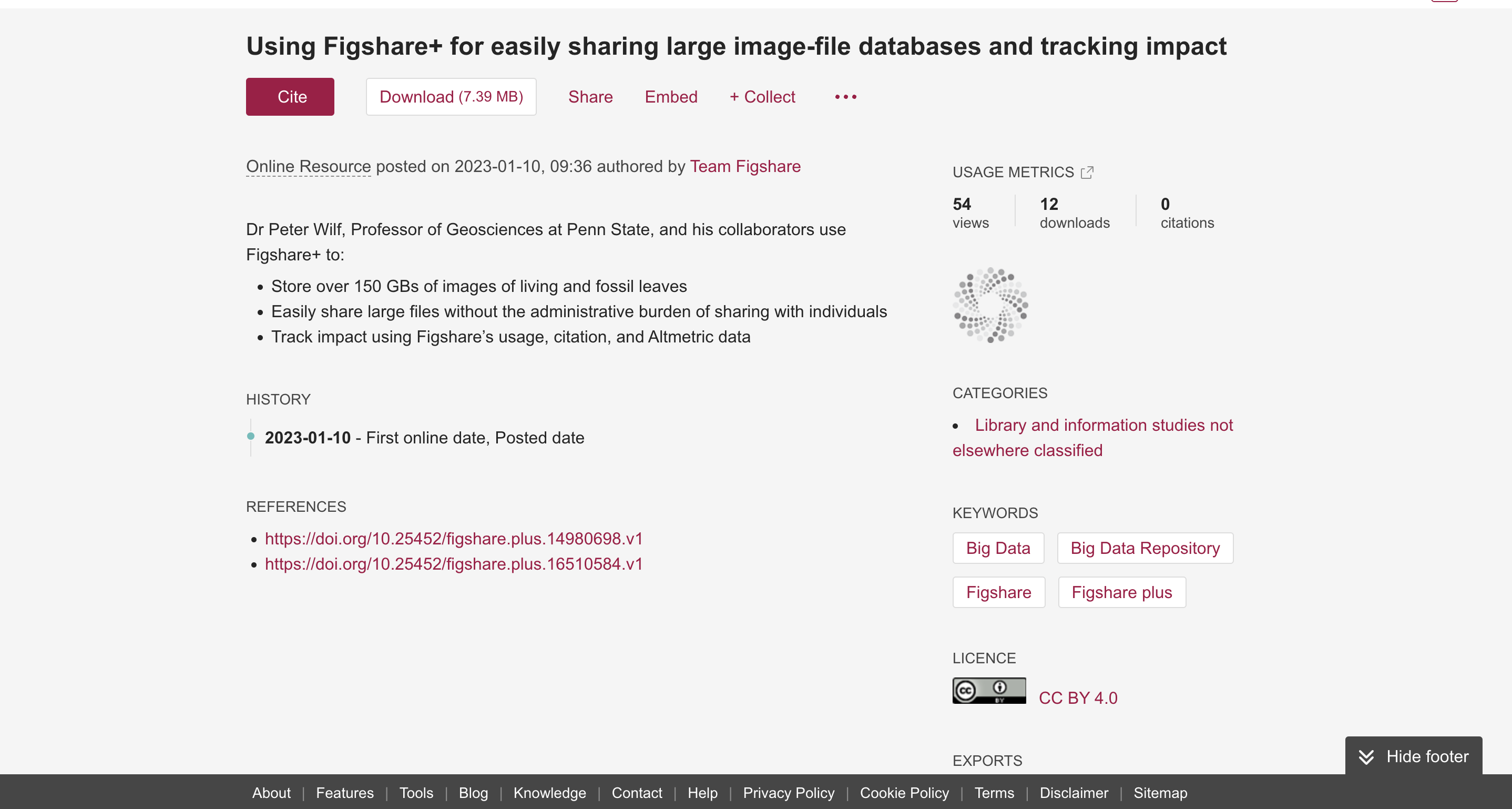Add item with + Collect
1512x809 pixels.
pos(762,97)
